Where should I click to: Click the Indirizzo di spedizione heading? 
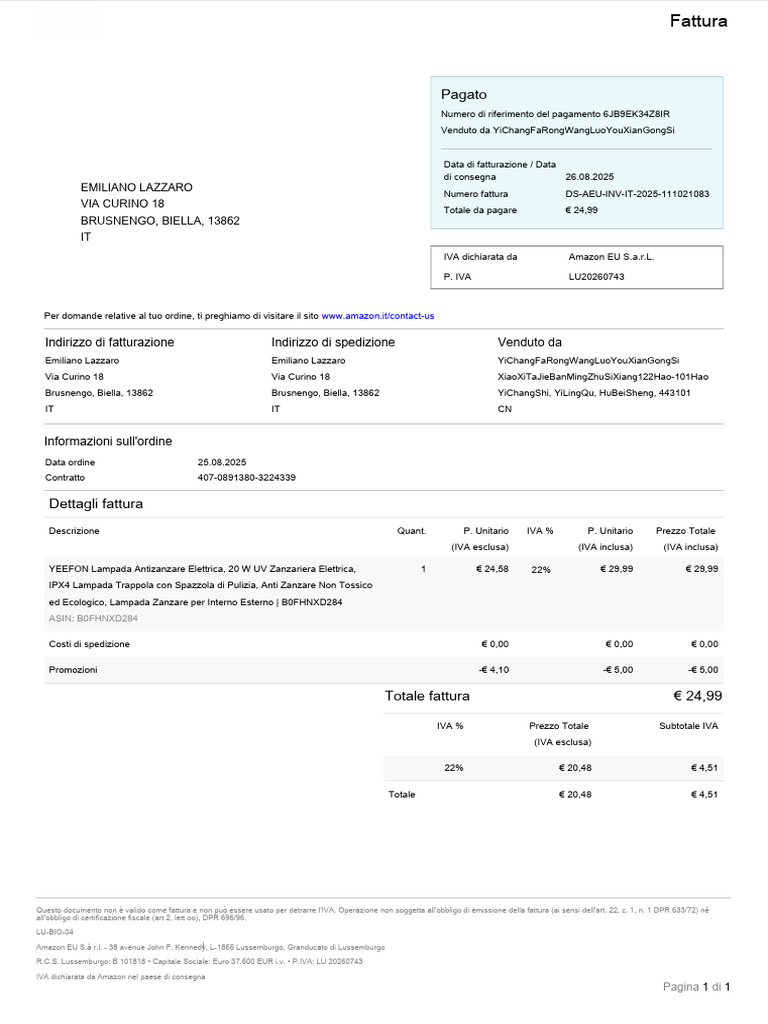(x=333, y=342)
